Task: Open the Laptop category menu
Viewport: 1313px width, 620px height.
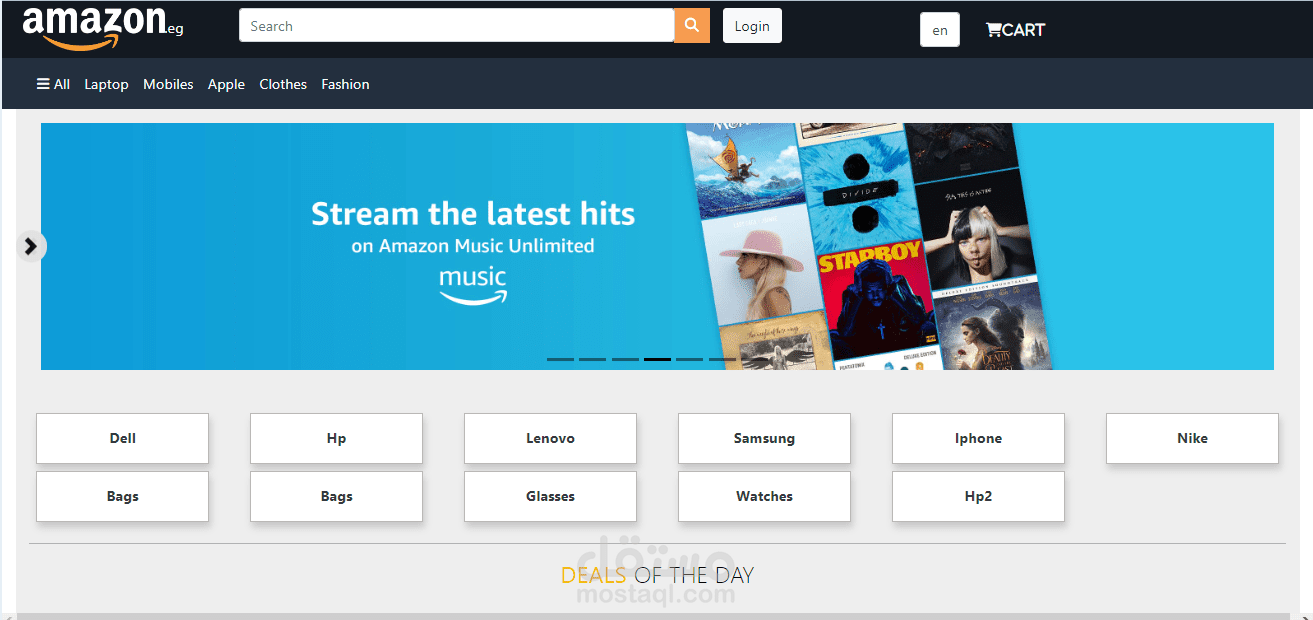Action: coord(106,84)
